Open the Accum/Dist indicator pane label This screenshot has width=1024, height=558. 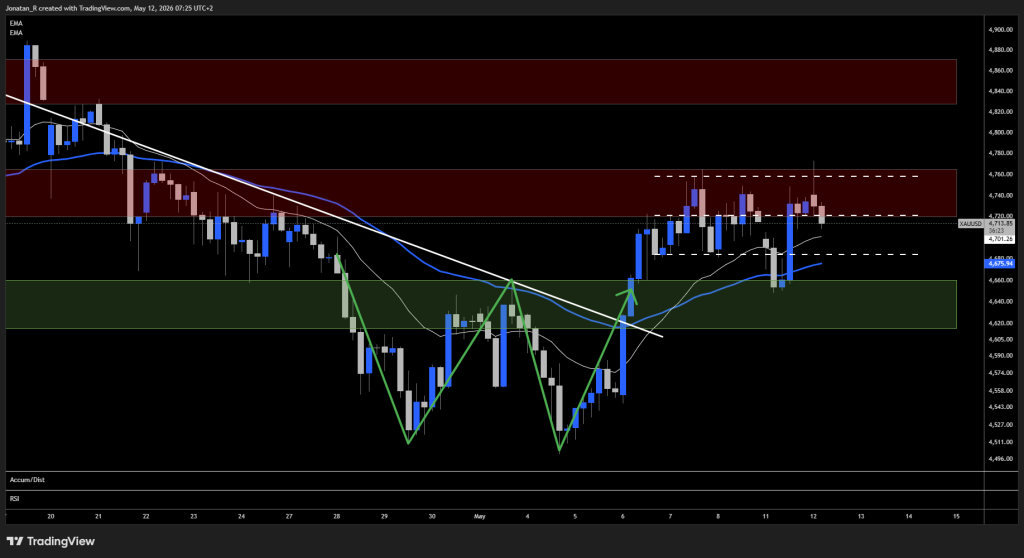(x=27, y=480)
